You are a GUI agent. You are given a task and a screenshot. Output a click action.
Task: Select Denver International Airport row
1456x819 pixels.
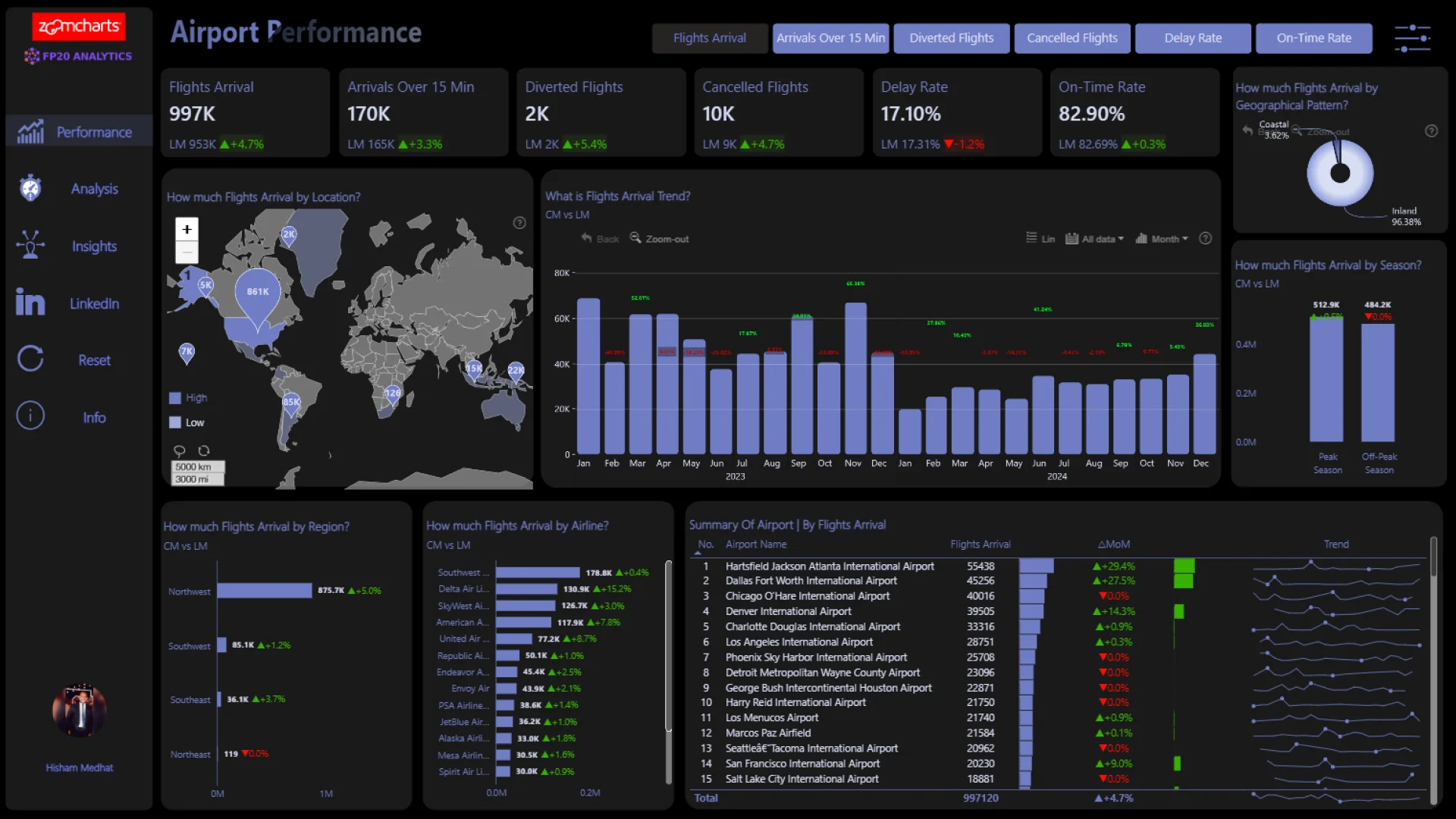coord(1059,611)
